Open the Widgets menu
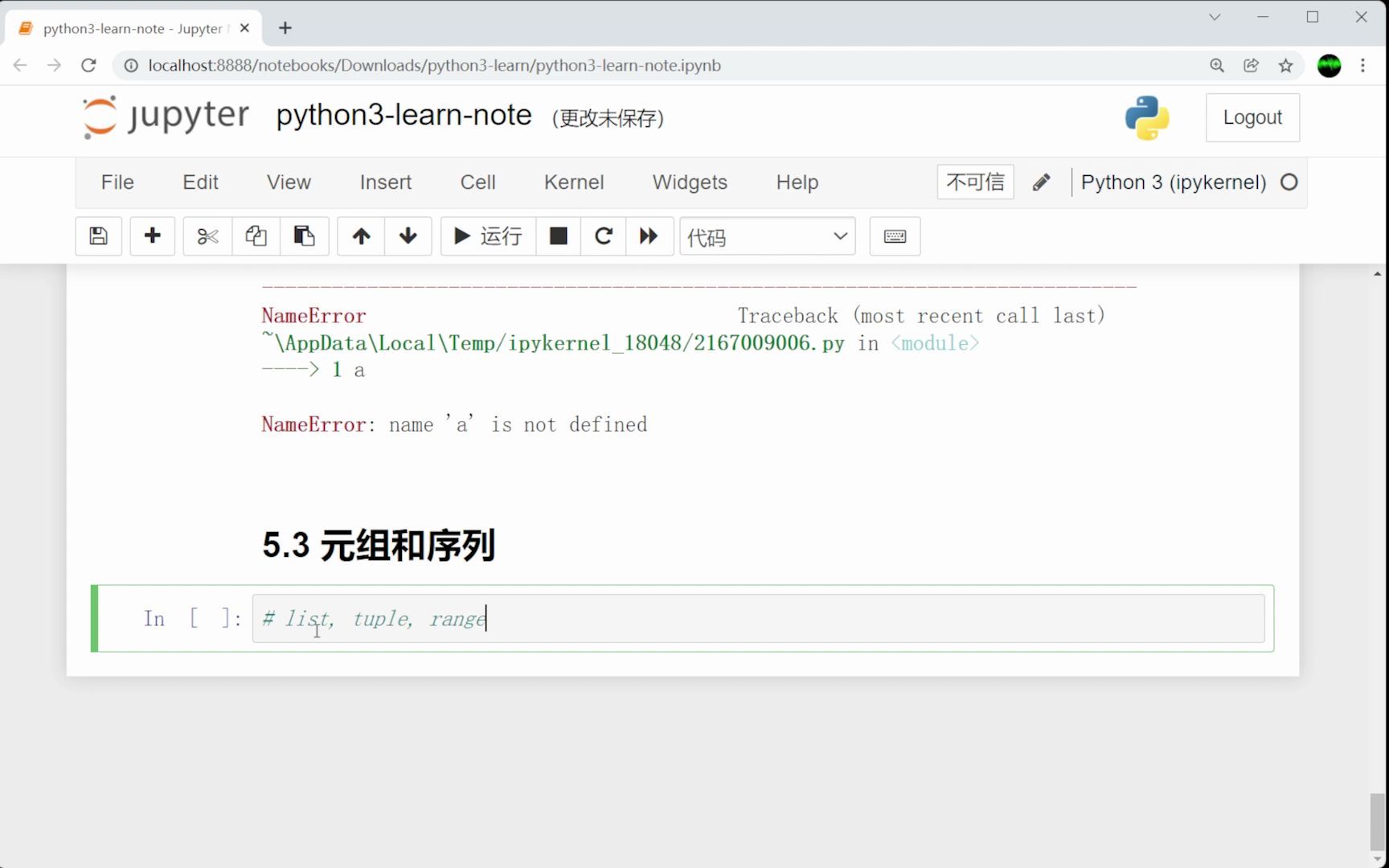The width and height of the screenshot is (1389, 868). tap(690, 182)
